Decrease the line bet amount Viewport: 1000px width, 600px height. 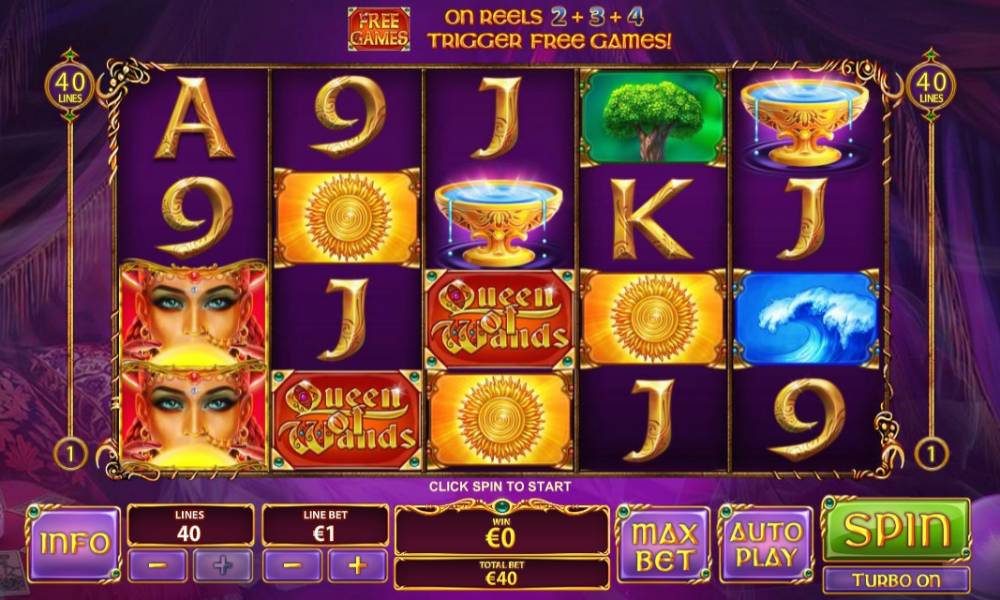(292, 566)
